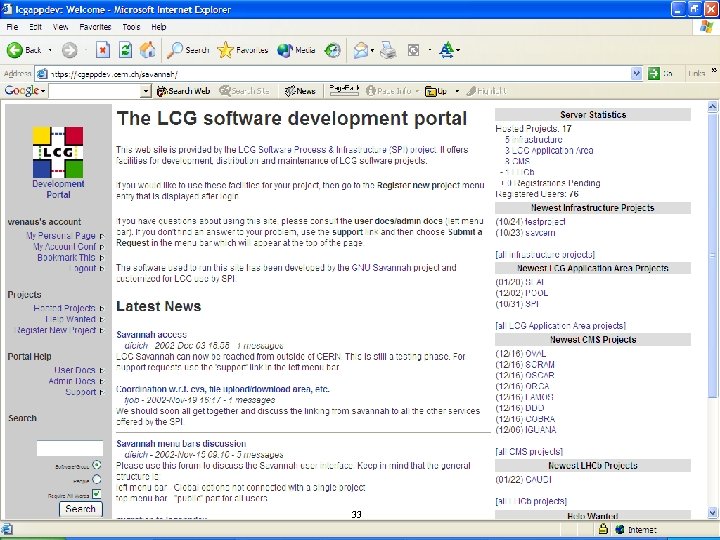Open the IGUANA project link
This screenshot has height=540, width=720.
point(540,430)
